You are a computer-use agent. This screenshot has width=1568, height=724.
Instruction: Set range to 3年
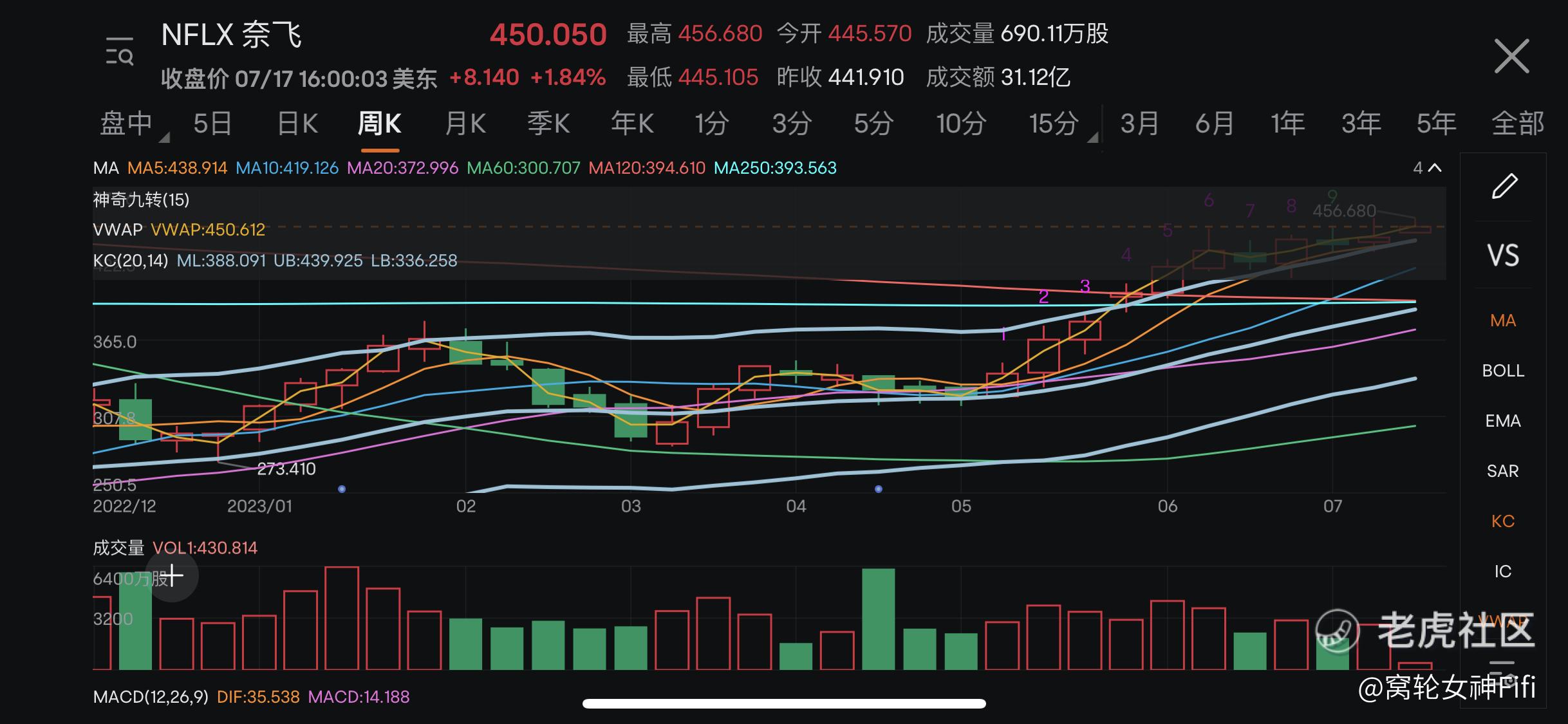pyautogui.click(x=1361, y=123)
